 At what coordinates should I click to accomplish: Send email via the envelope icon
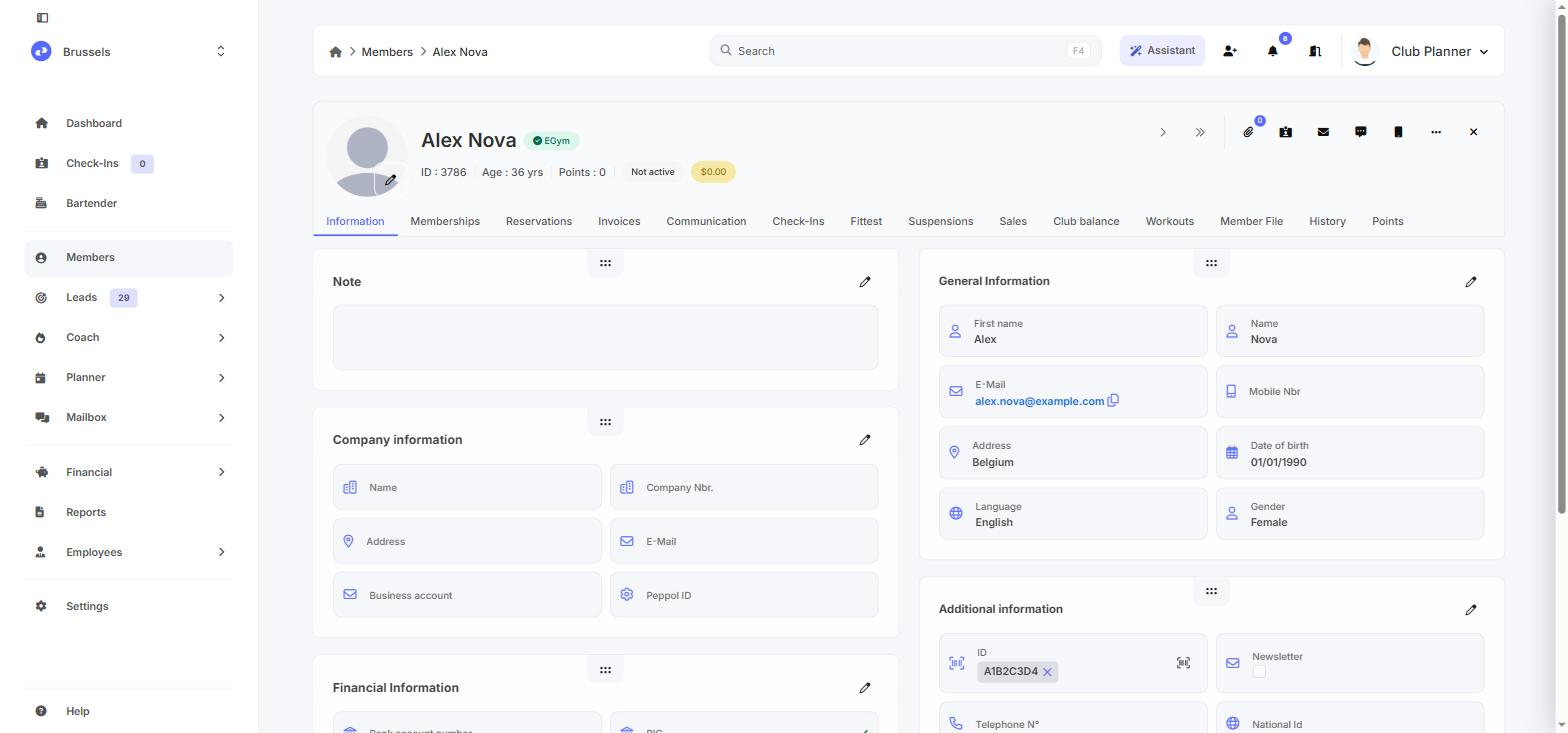pos(1323,132)
